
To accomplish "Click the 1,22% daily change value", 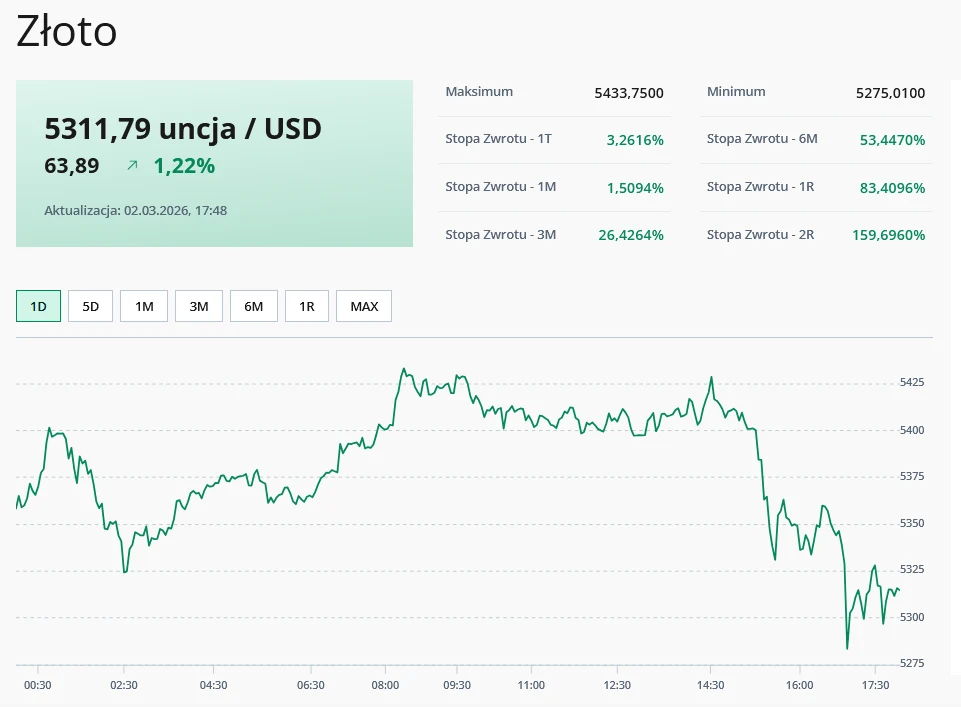I will [x=184, y=166].
